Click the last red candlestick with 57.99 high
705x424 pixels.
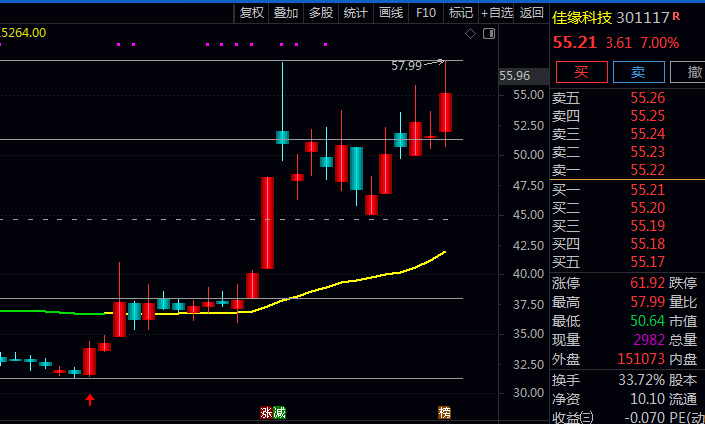coord(446,112)
